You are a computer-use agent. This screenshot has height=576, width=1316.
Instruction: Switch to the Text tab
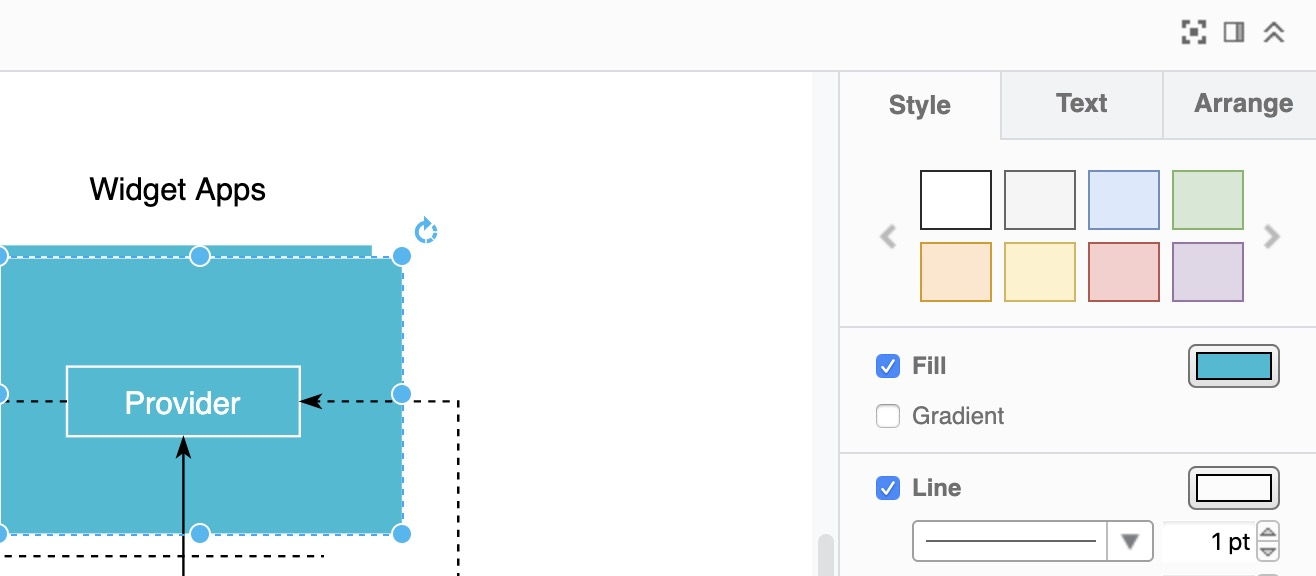tap(1081, 104)
